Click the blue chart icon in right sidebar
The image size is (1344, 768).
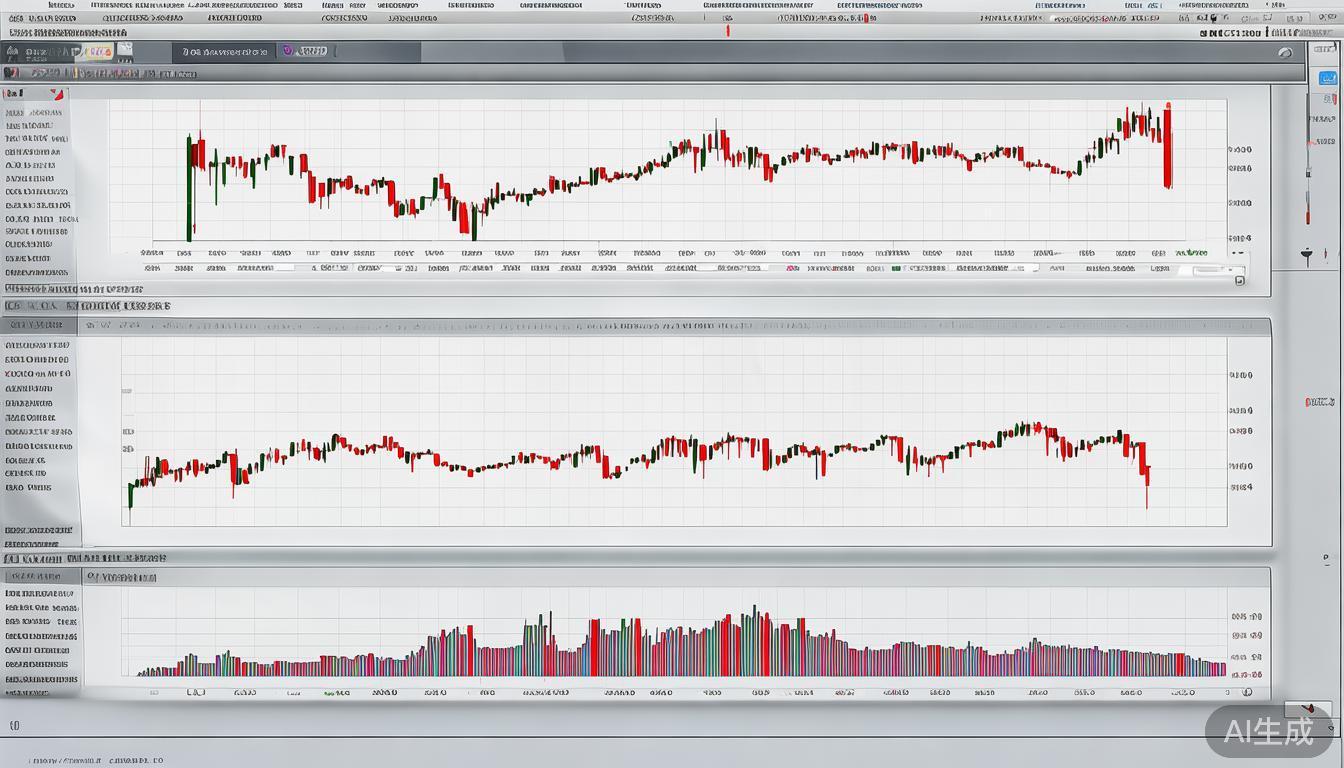[1327, 78]
